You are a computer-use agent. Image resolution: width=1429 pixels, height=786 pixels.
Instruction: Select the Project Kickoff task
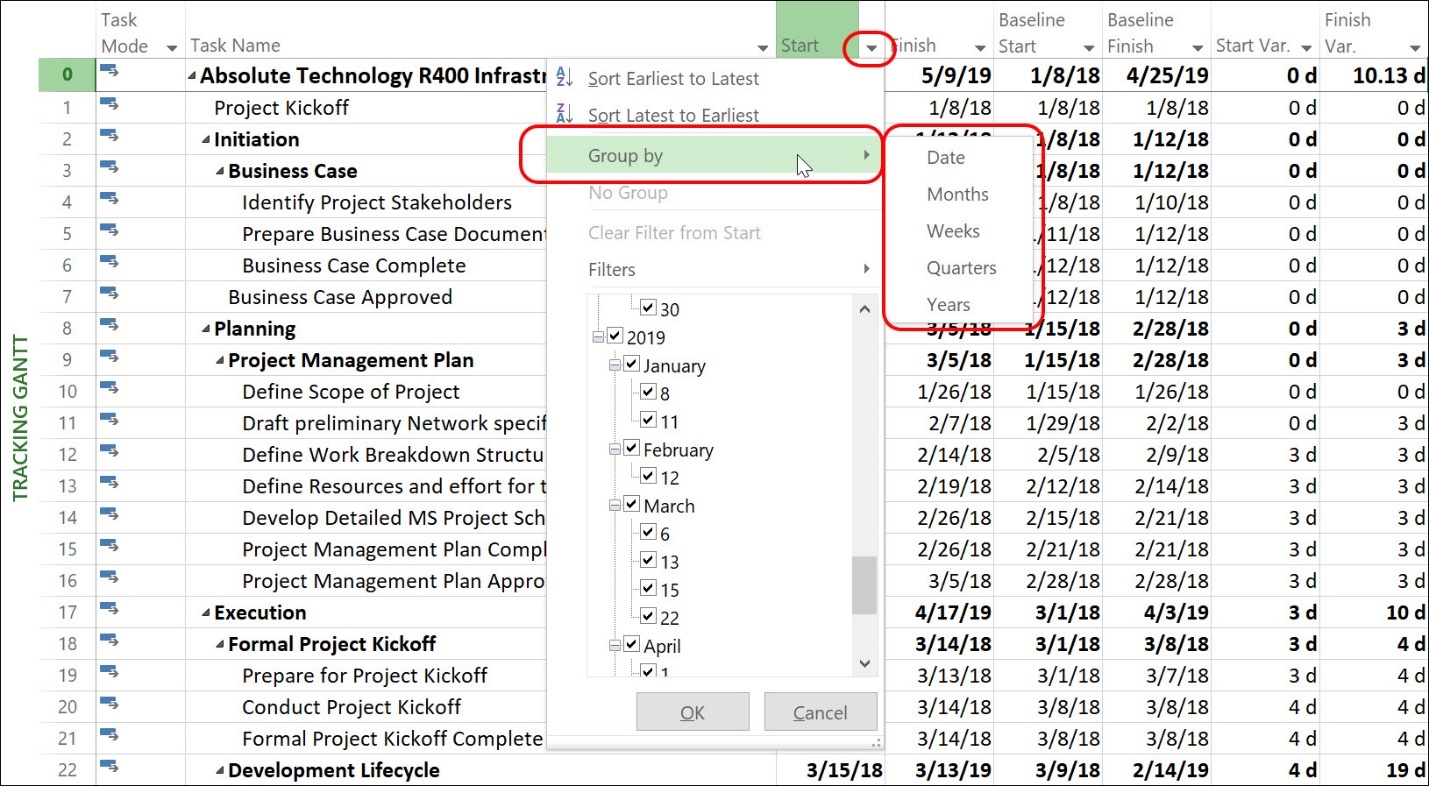point(281,108)
